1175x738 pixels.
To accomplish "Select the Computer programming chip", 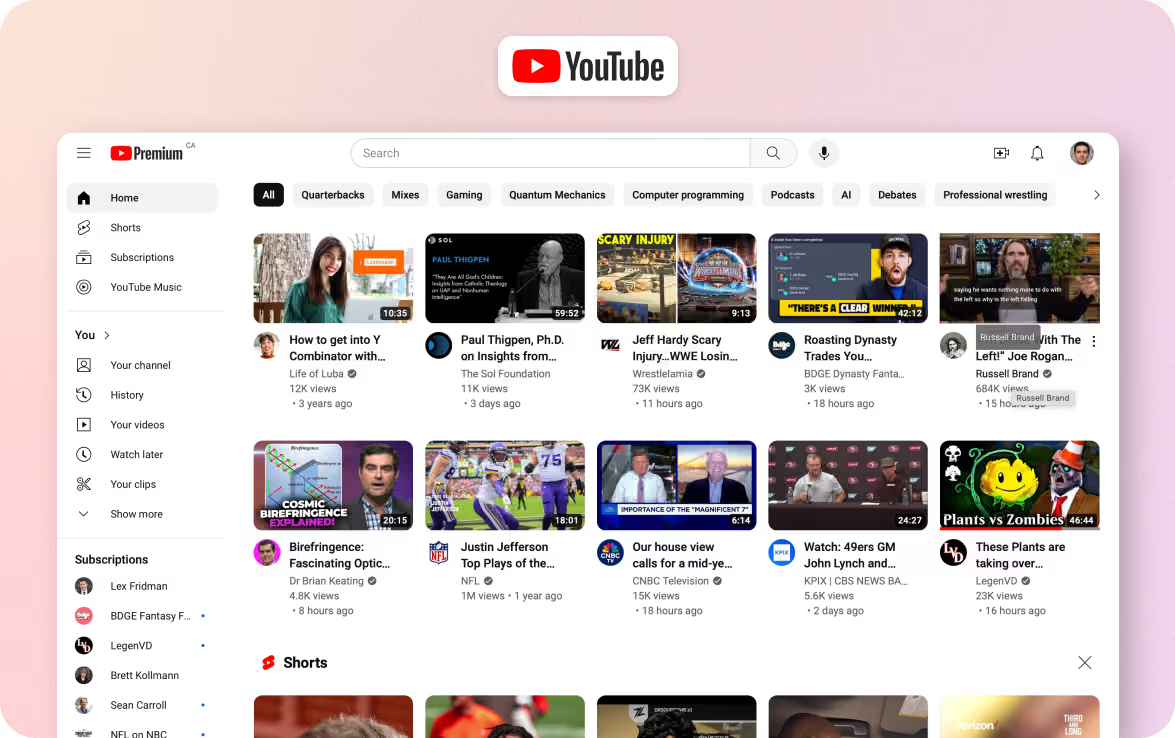I will coord(688,195).
